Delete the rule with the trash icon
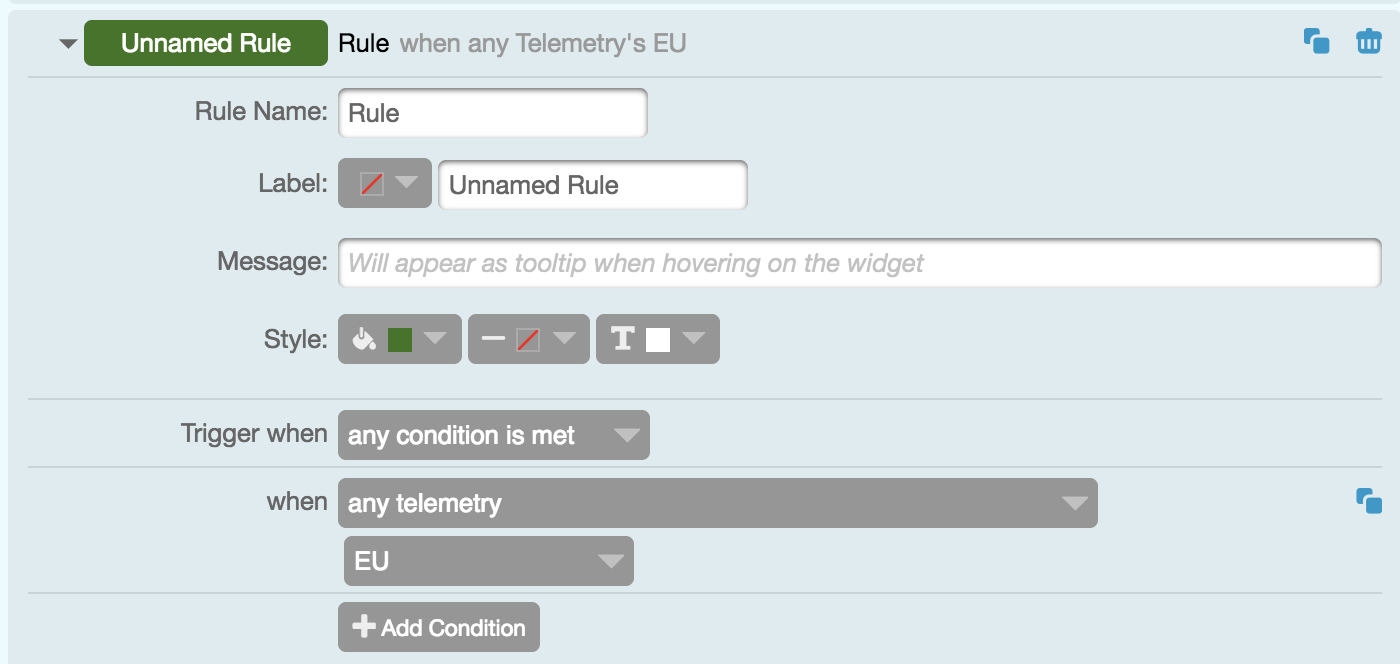This screenshot has width=1400, height=664. (1367, 40)
